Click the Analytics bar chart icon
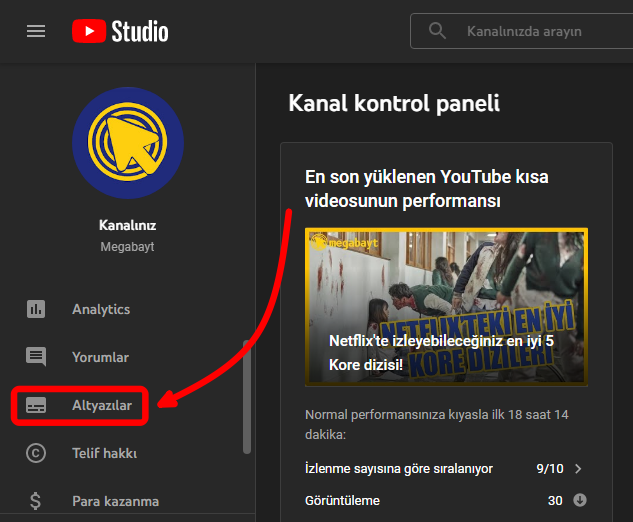633x522 pixels. click(36, 309)
